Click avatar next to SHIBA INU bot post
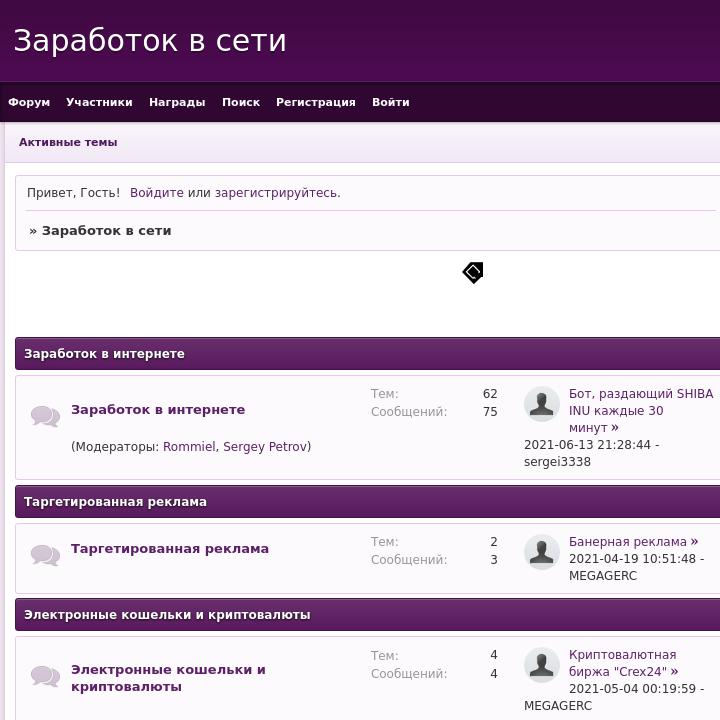720x720 pixels. (542, 404)
